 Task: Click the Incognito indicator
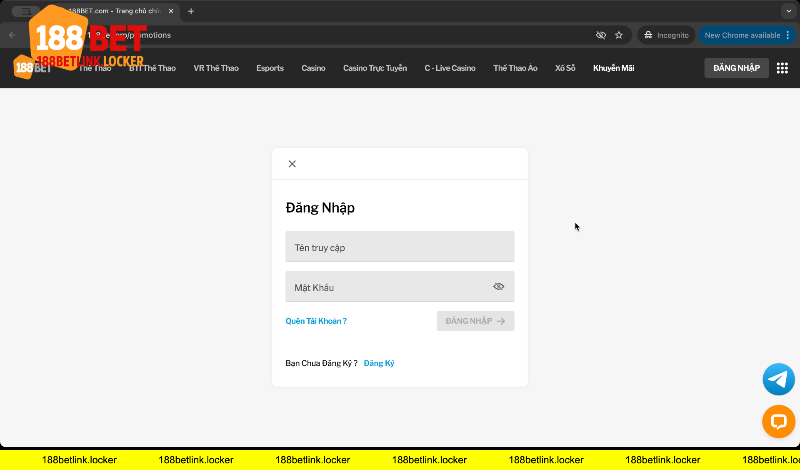(x=667, y=35)
